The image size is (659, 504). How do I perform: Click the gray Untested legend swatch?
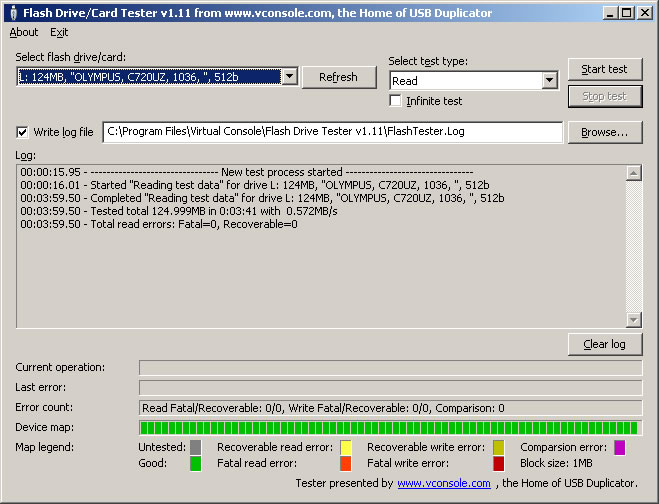coord(196,447)
